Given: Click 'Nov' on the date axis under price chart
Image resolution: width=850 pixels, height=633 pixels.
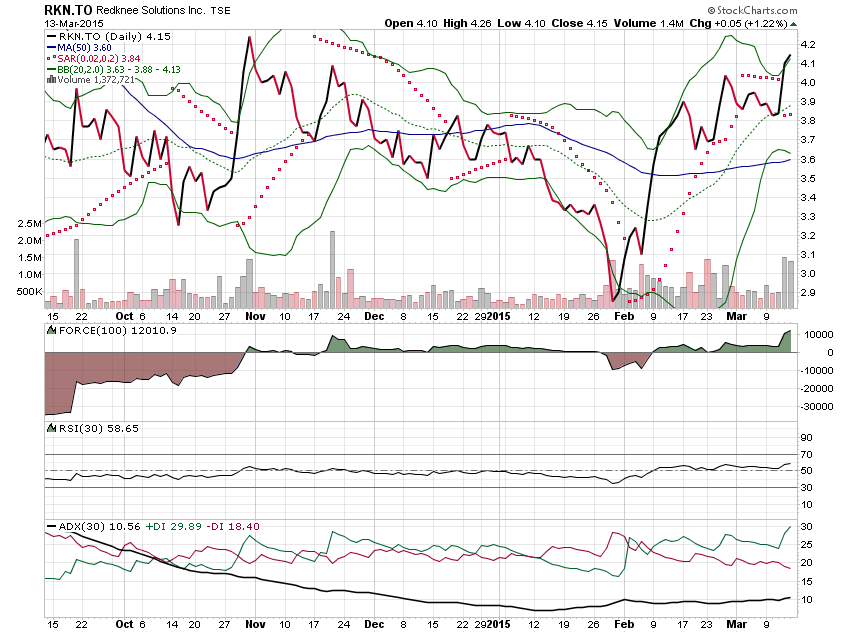Looking at the screenshot, I should point(255,316).
